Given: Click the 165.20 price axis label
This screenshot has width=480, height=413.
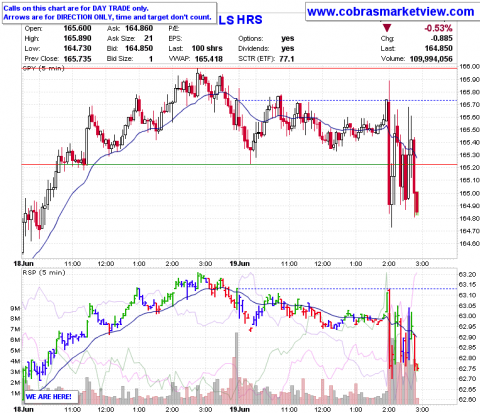Looking at the screenshot, I should pos(470,168).
